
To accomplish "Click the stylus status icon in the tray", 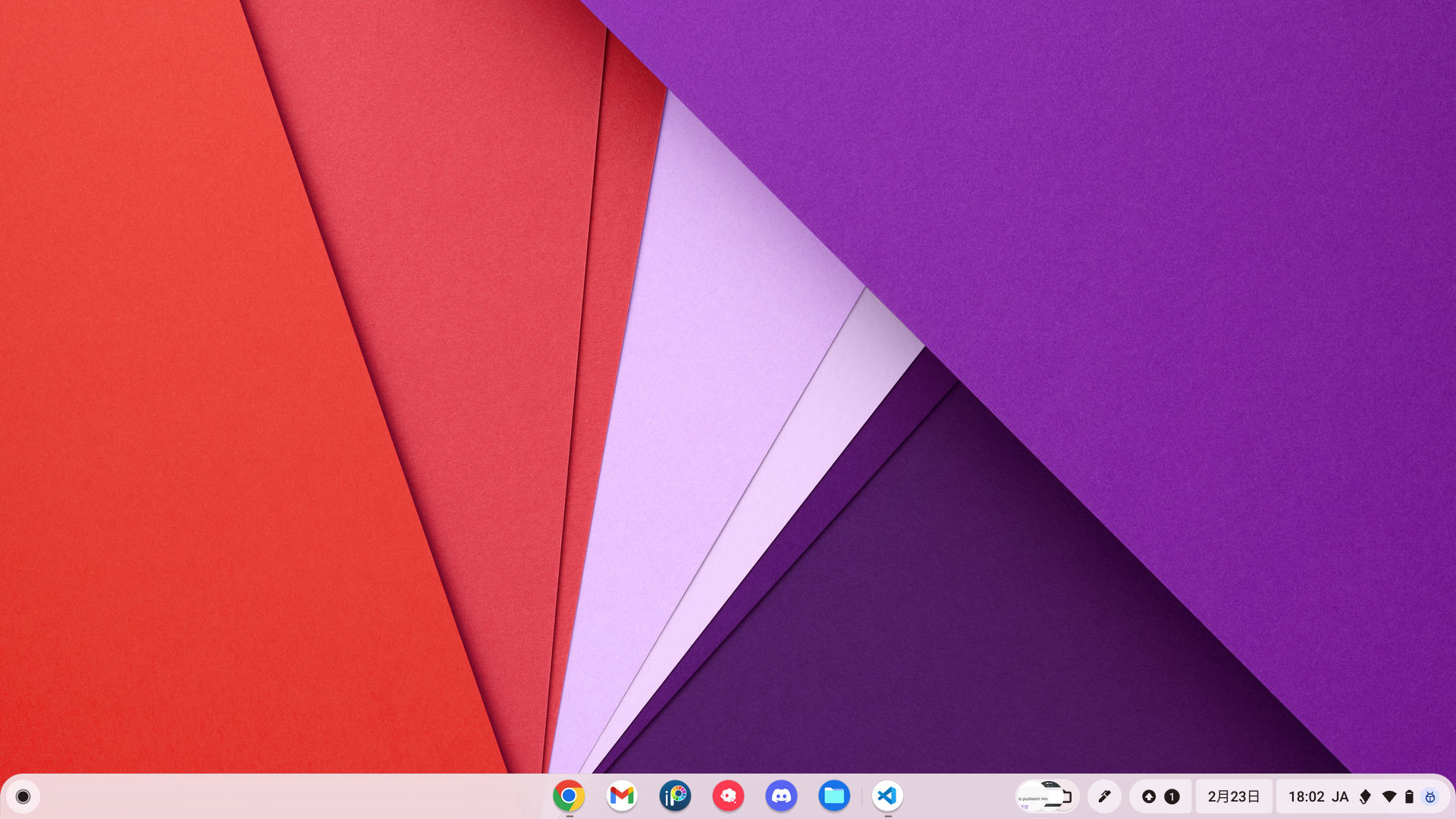I will (1365, 796).
